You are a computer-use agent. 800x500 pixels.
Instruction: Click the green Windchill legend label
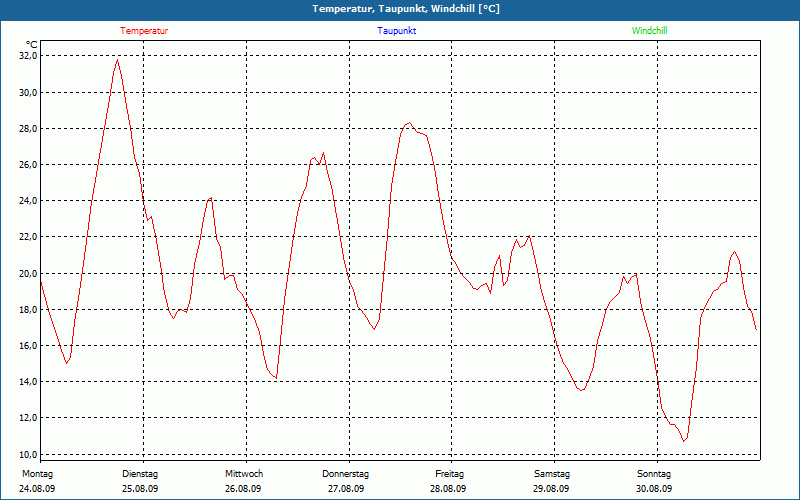click(x=649, y=31)
